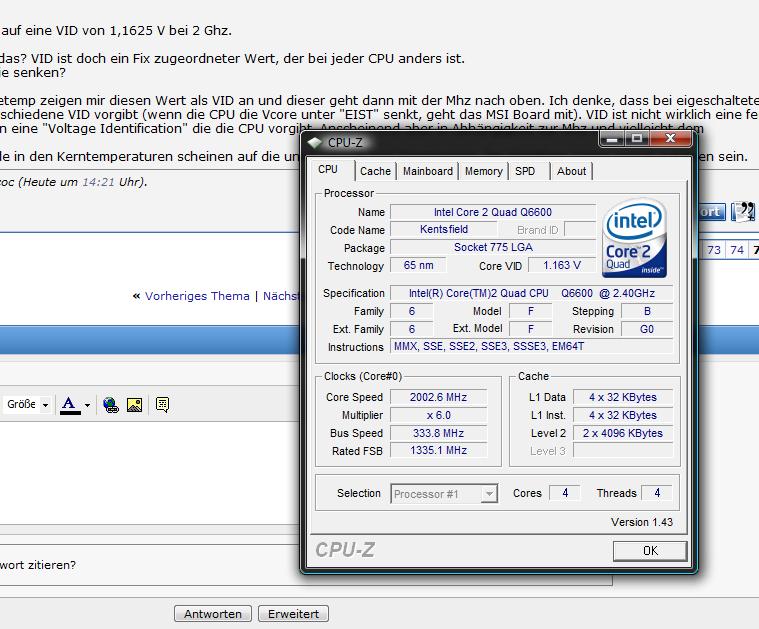The image size is (759, 629).
Task: Click the Bus Speed value 333.8 MHz
Action: [x=439, y=433]
